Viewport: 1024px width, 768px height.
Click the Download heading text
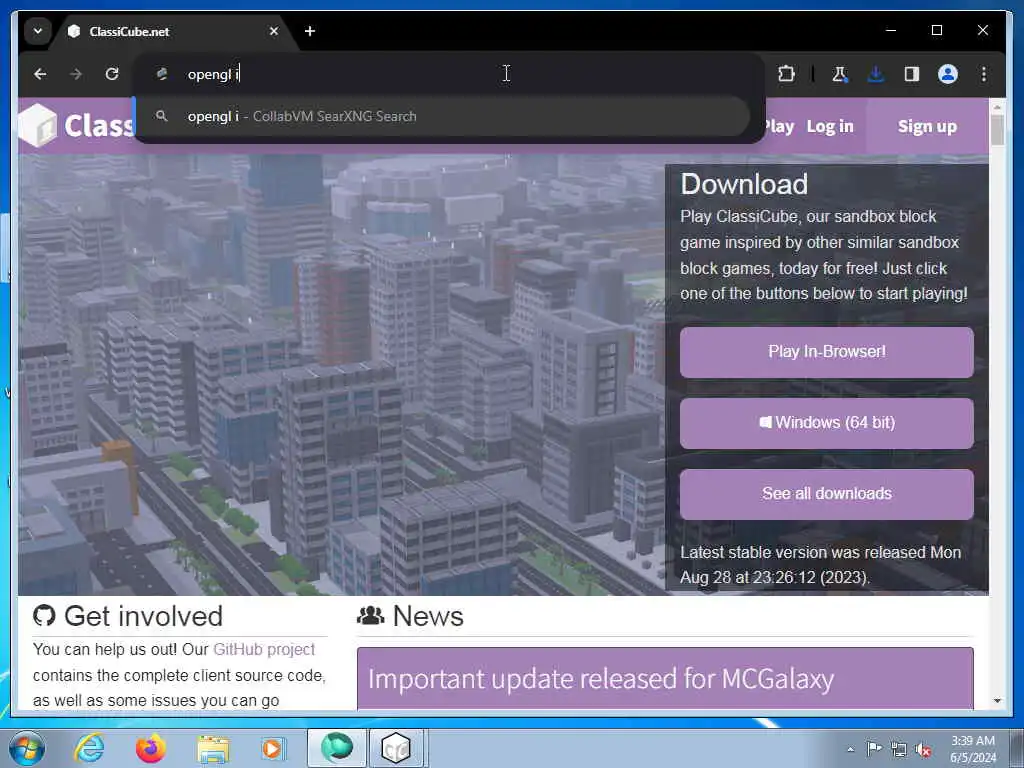[744, 184]
